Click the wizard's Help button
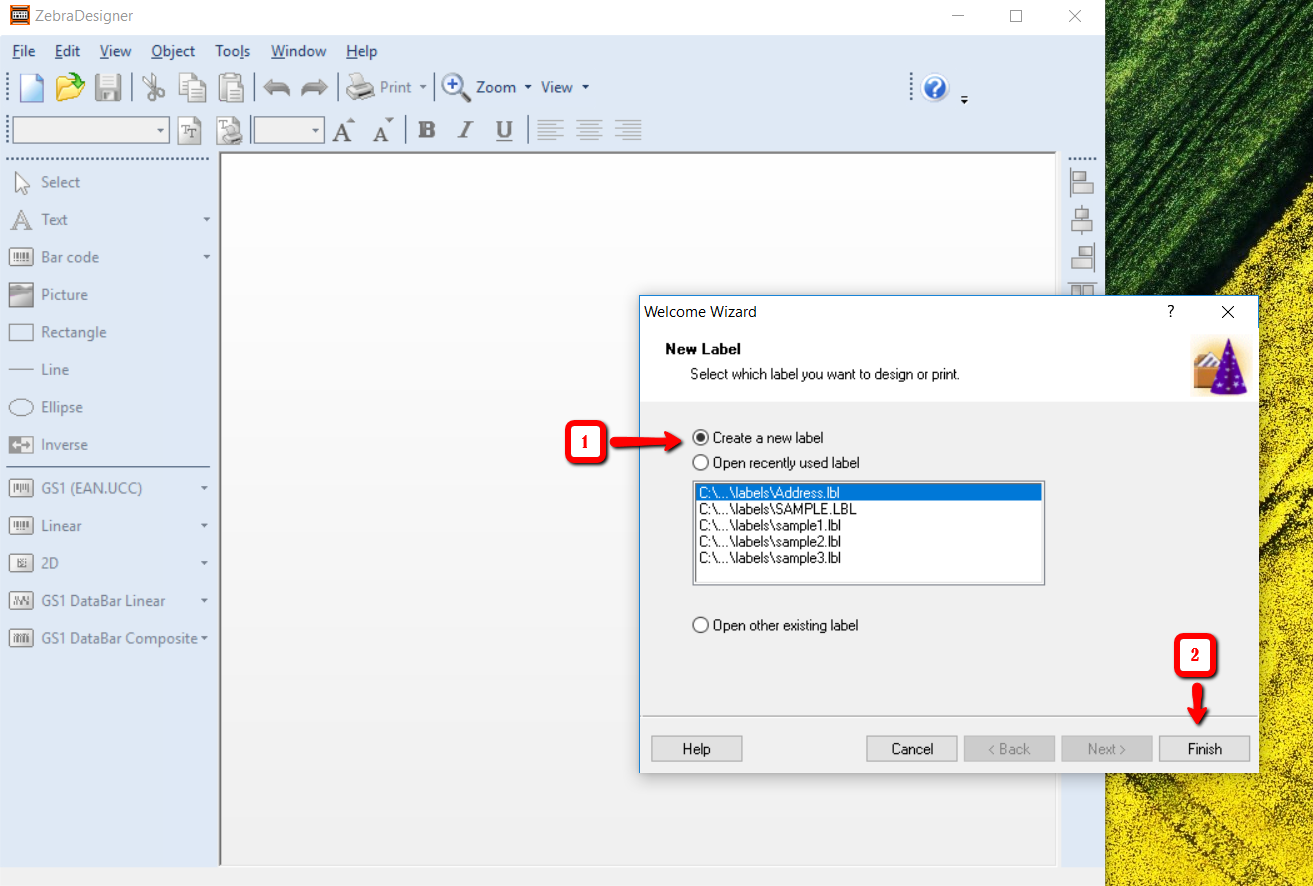 697,749
